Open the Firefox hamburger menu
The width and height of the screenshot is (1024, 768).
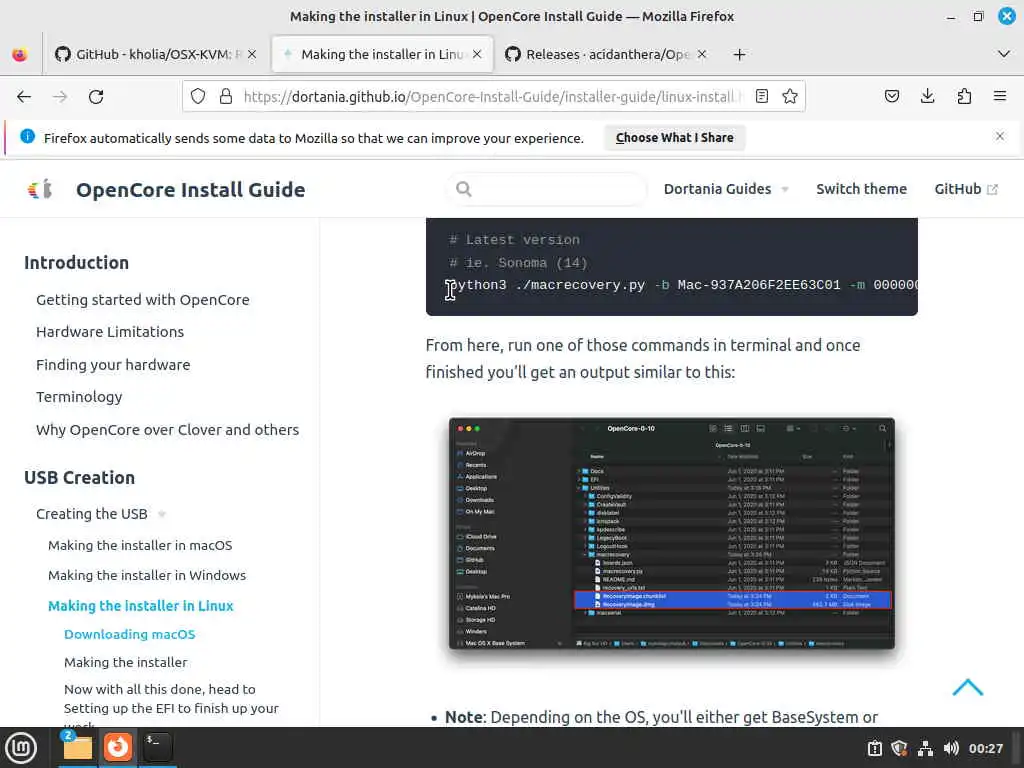pyautogui.click(x=1000, y=97)
